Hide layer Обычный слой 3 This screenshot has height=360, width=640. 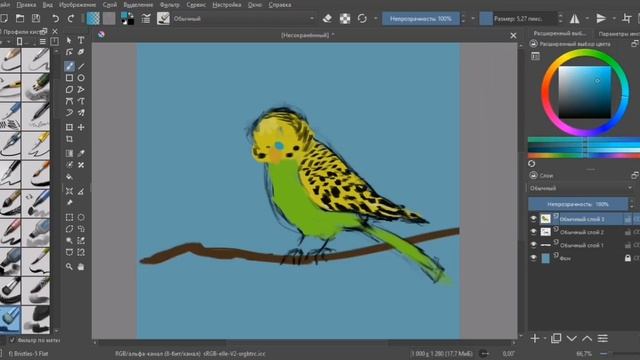click(x=533, y=219)
